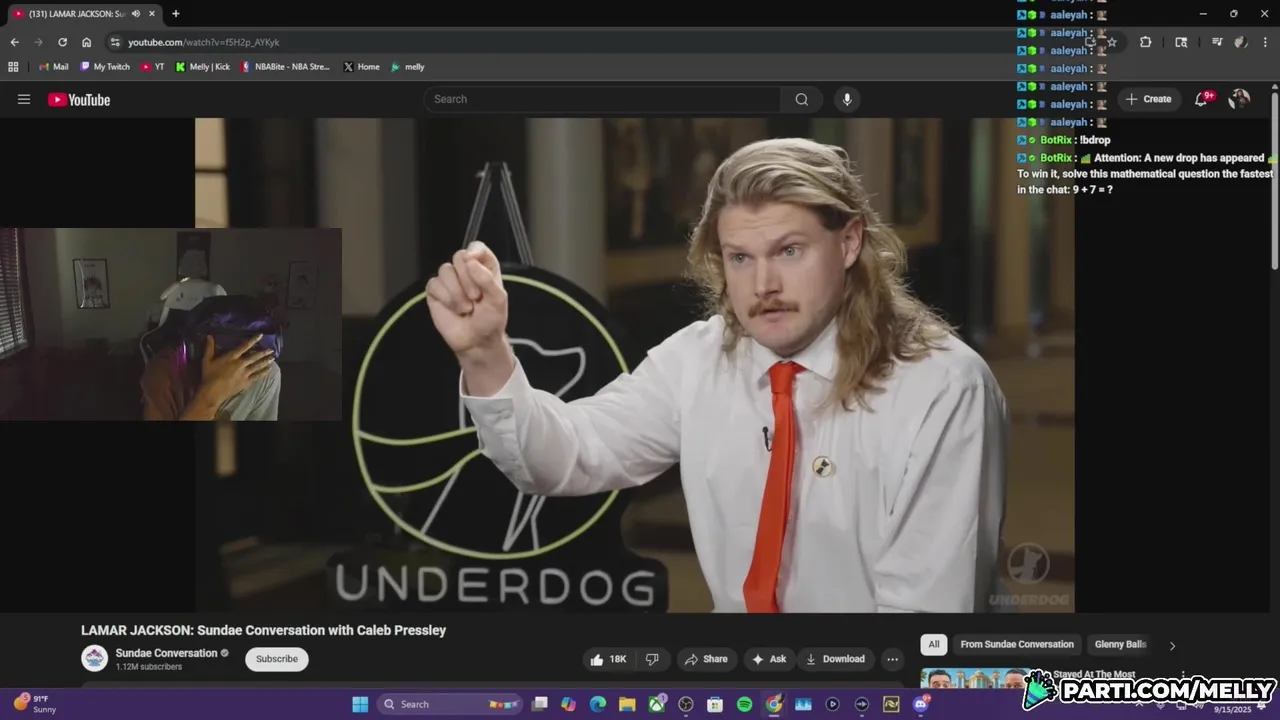Open the apps grid in bookmarks bar

pos(13,67)
